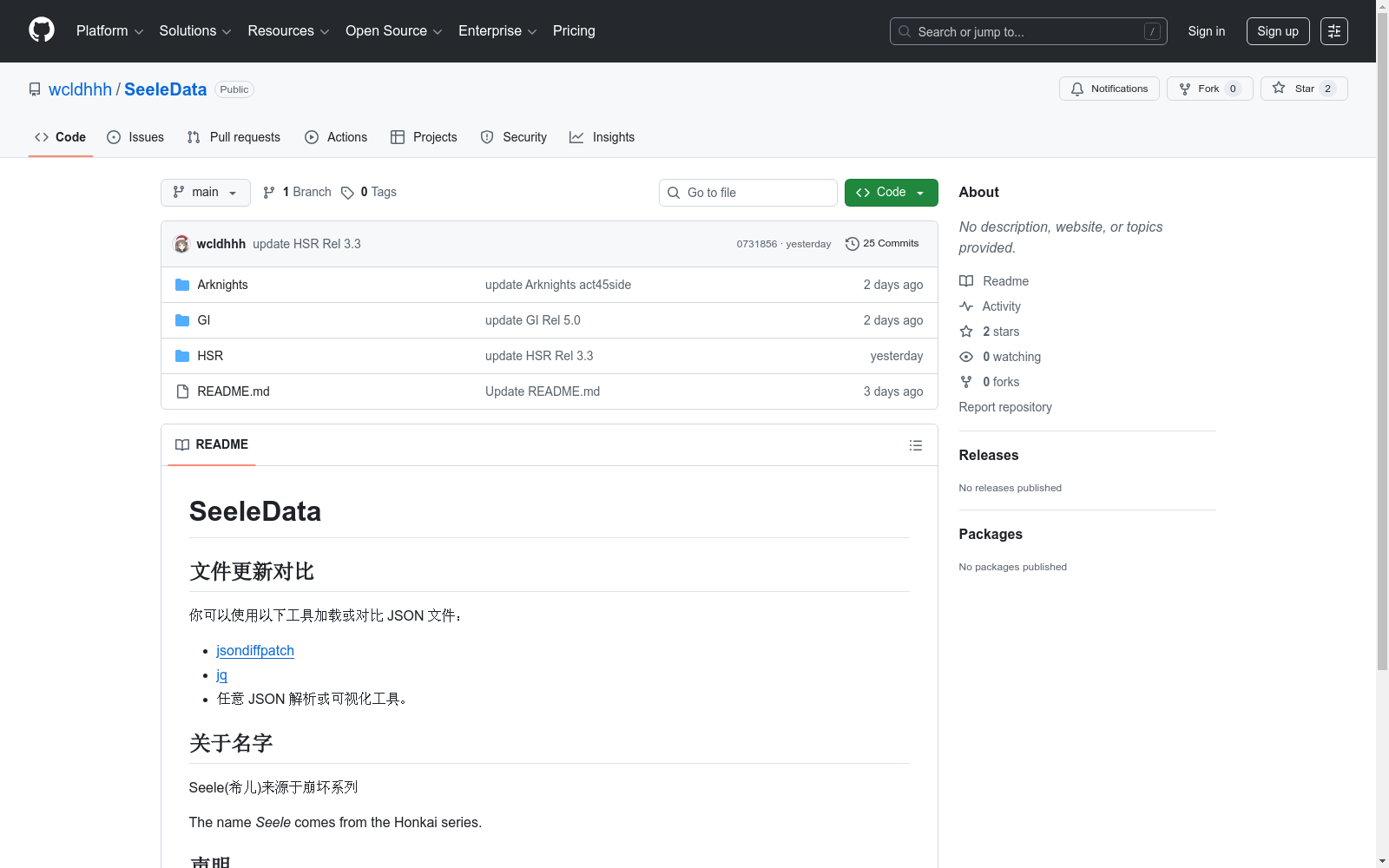Focus the Go to file input
The height and width of the screenshot is (868, 1389).
click(748, 193)
